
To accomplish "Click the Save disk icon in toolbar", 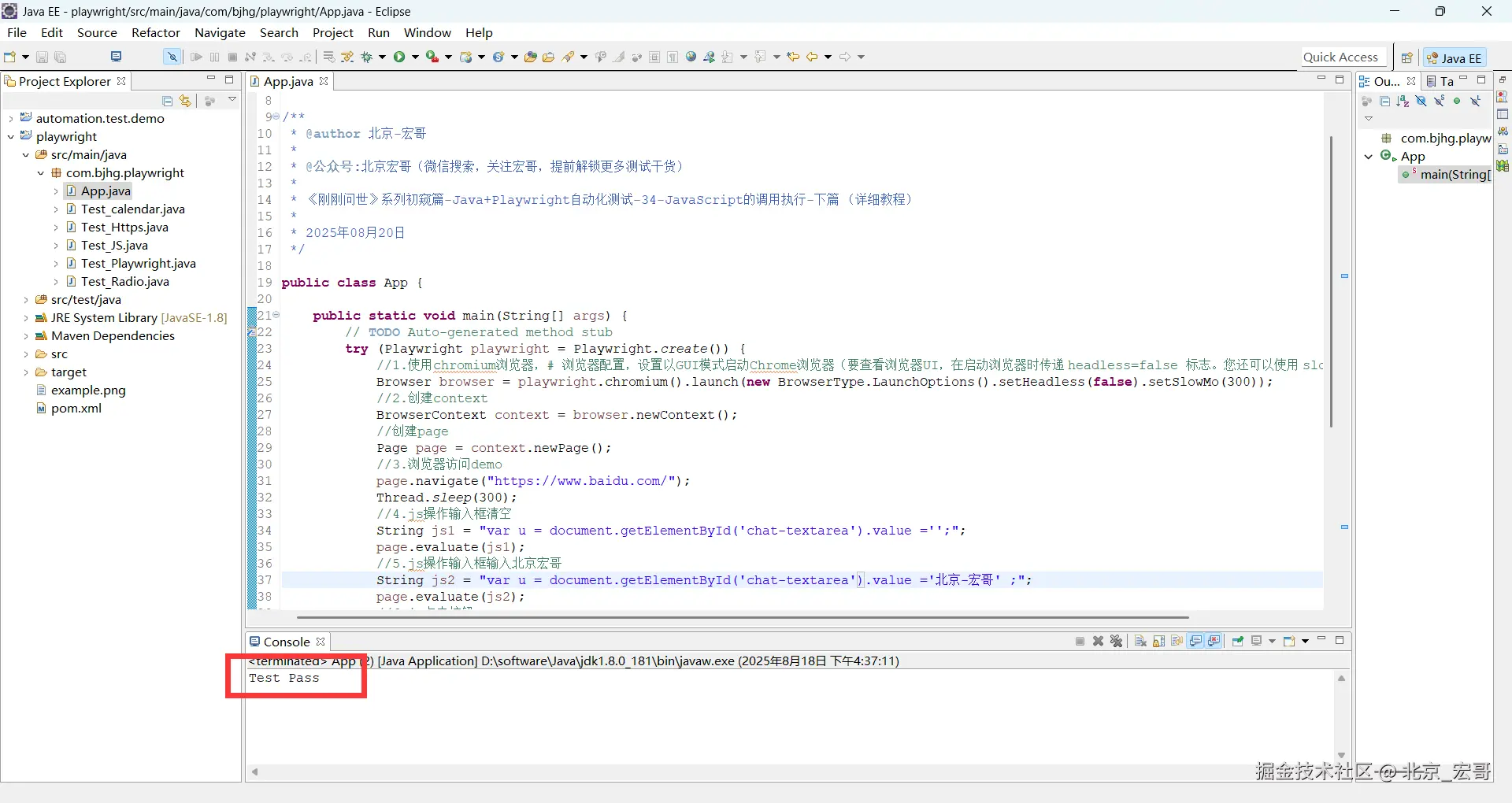I will tap(43, 57).
